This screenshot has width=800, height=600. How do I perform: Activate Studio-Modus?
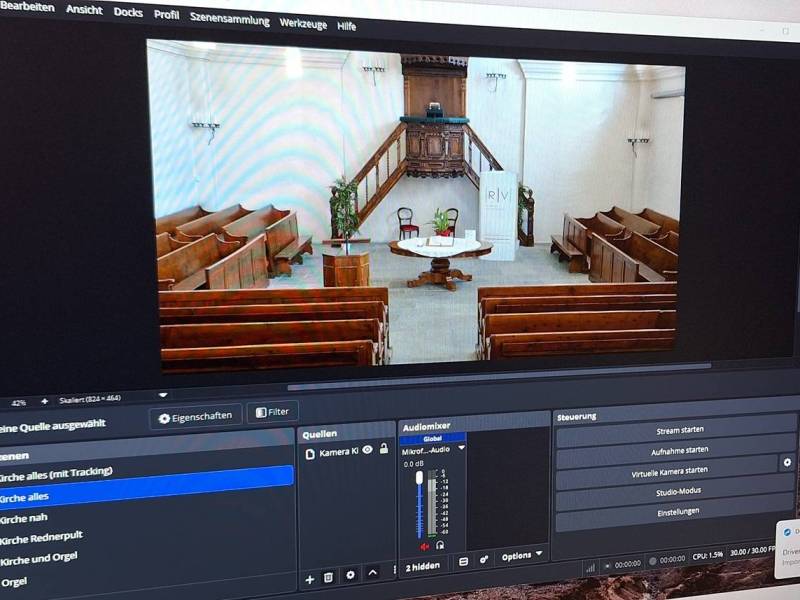click(x=680, y=492)
